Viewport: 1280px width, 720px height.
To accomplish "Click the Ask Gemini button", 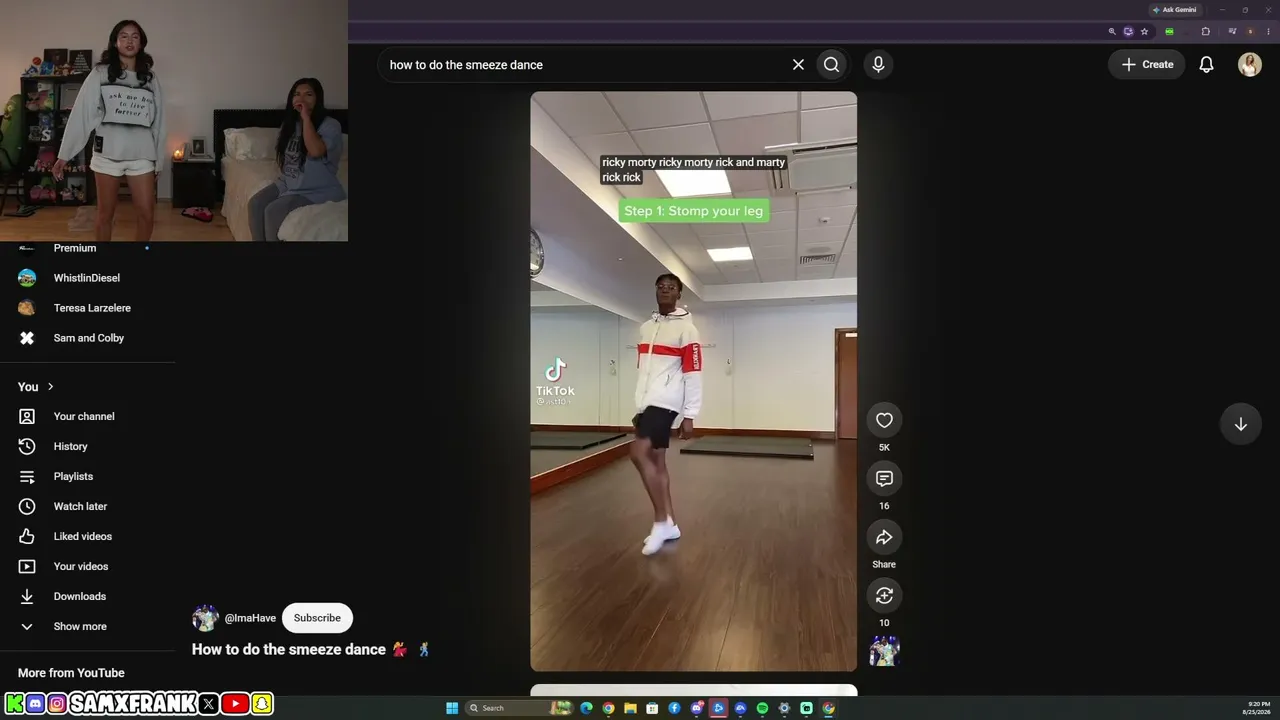I will (x=1174, y=10).
